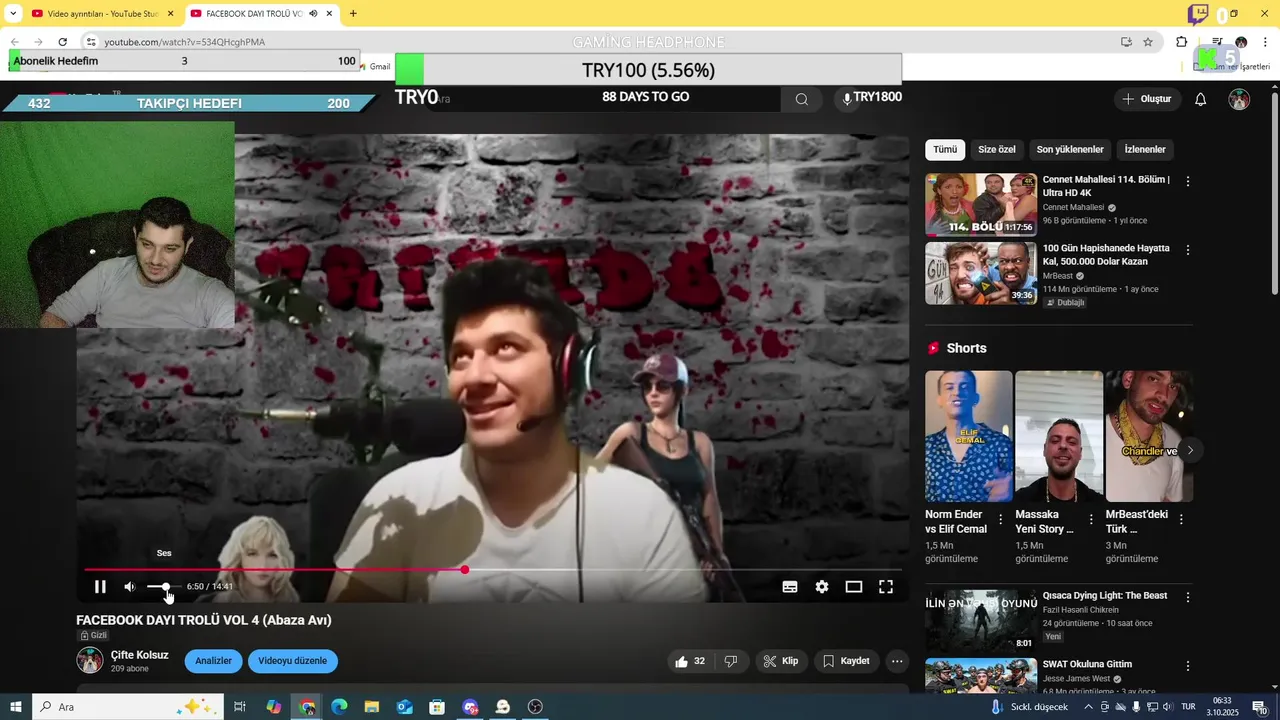Select the İzlenenler filter chip
This screenshot has width=1280, height=720.
point(1145,150)
